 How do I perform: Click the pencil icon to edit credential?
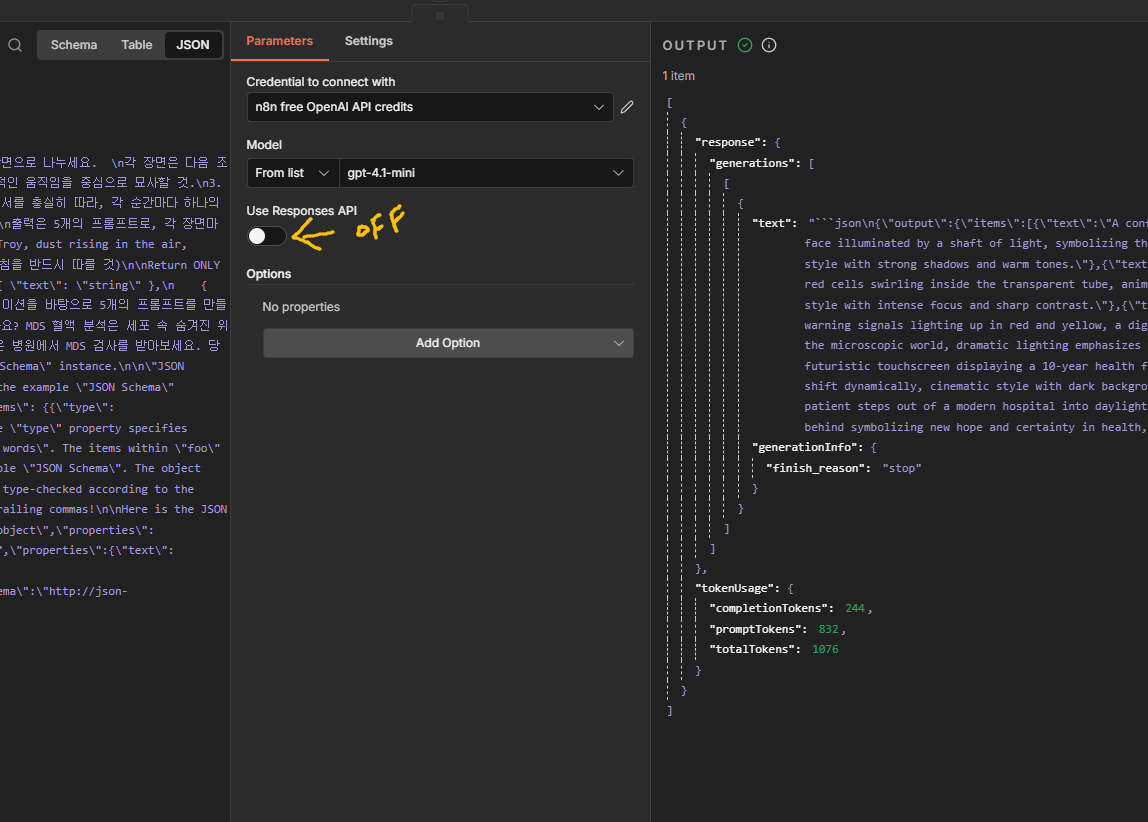(627, 107)
